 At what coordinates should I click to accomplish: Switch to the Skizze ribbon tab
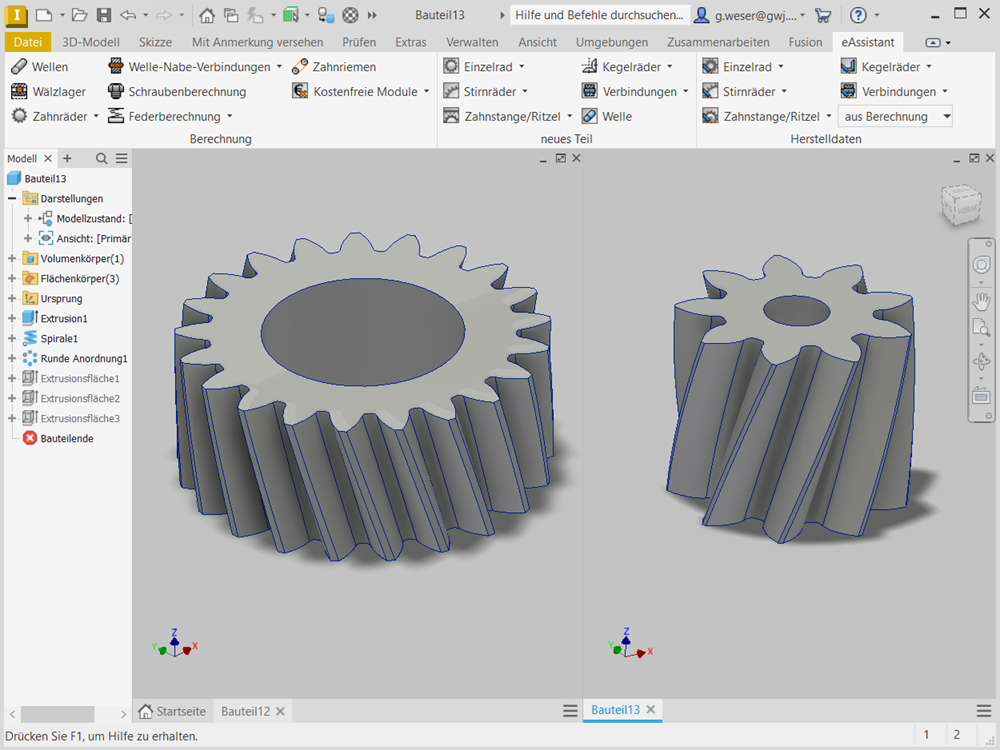pyautogui.click(x=155, y=42)
